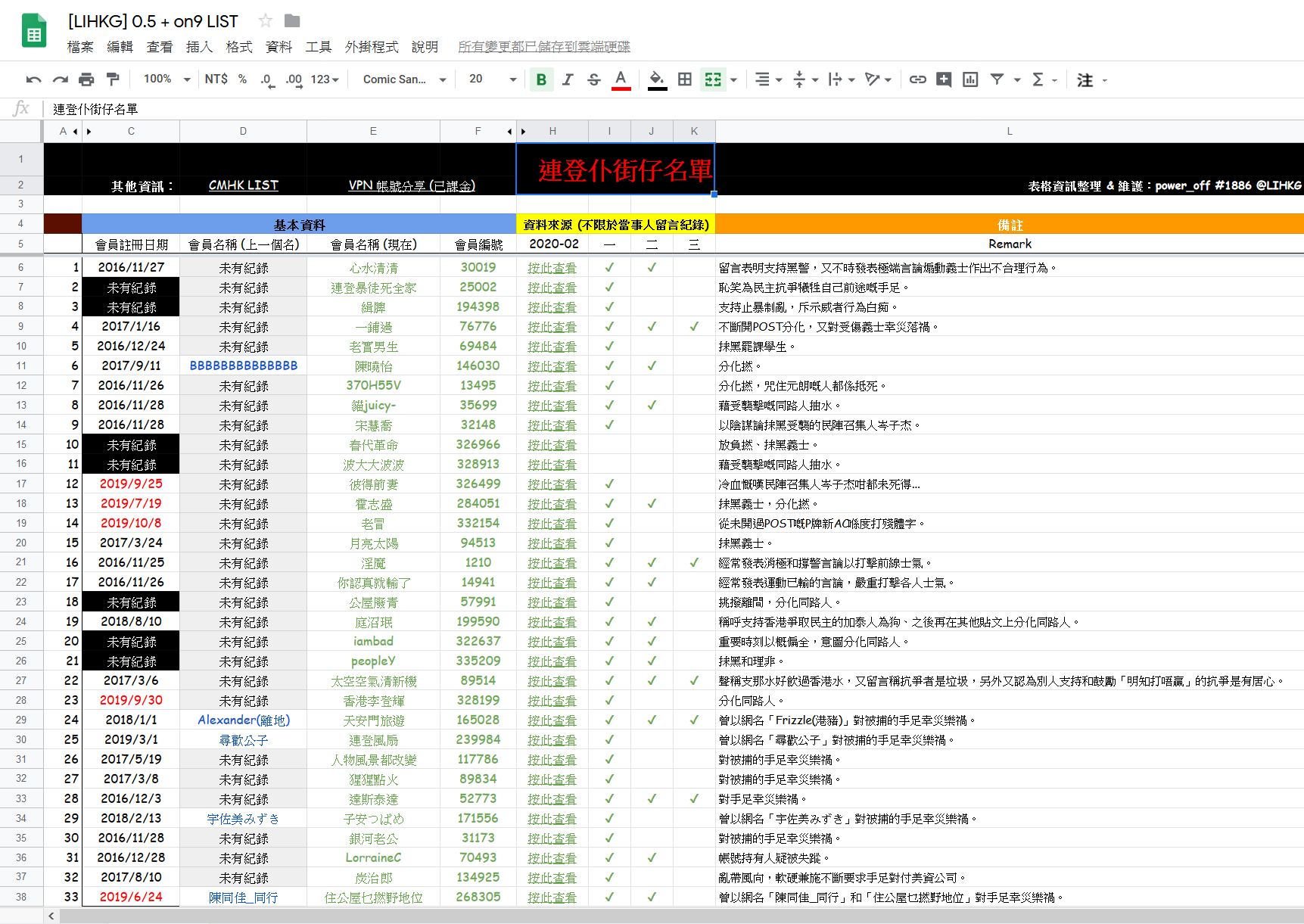Click 按此查看 link for iambad
Image resolution: width=1304 pixels, height=924 pixels.
[x=552, y=642]
